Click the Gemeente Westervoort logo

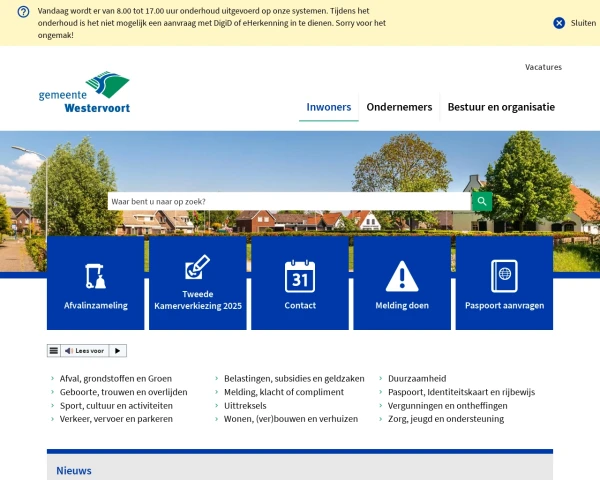(x=84, y=93)
